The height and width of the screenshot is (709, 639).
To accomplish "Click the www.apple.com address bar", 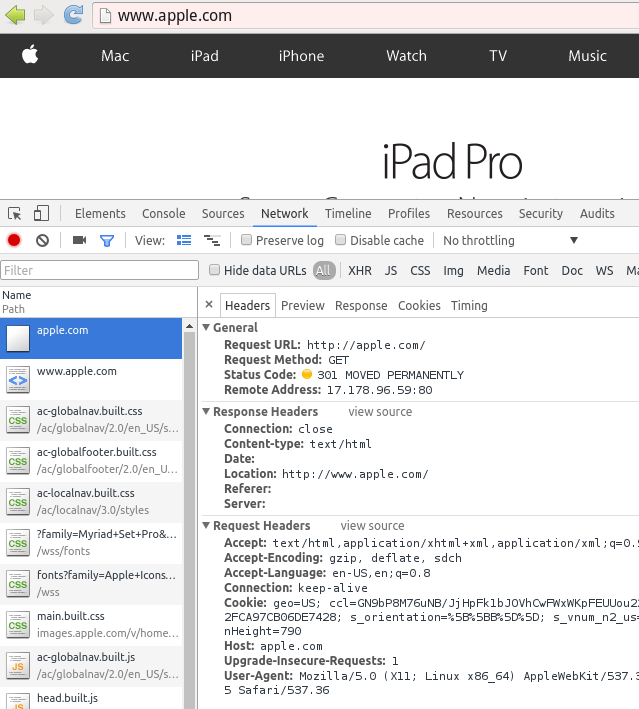I will pos(365,16).
